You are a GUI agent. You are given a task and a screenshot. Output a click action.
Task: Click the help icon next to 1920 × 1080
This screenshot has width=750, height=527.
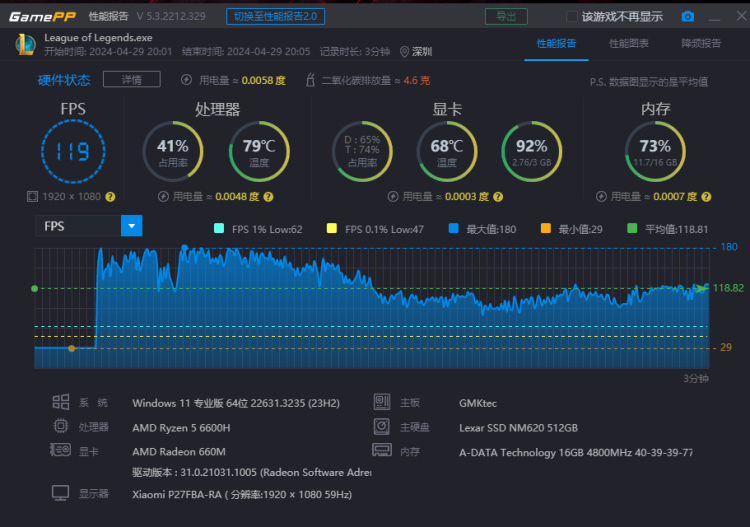pyautogui.click(x=110, y=197)
